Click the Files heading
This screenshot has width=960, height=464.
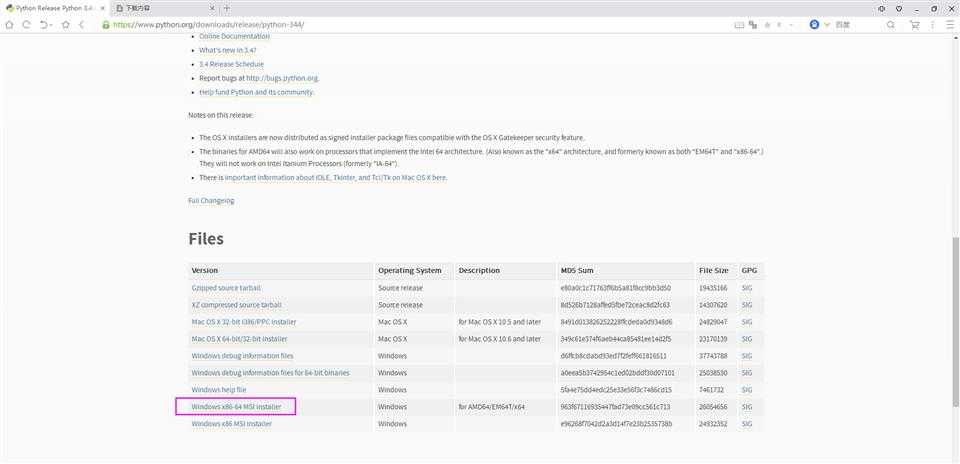[x=206, y=239]
